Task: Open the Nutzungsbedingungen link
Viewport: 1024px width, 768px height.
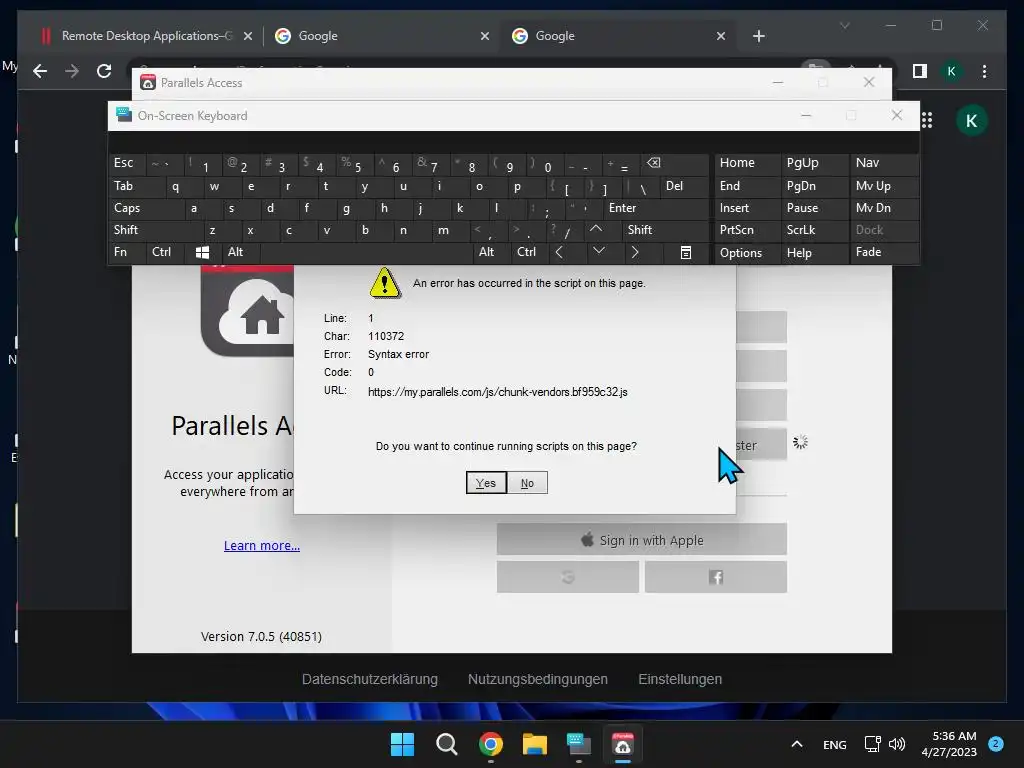Action: pyautogui.click(x=537, y=679)
